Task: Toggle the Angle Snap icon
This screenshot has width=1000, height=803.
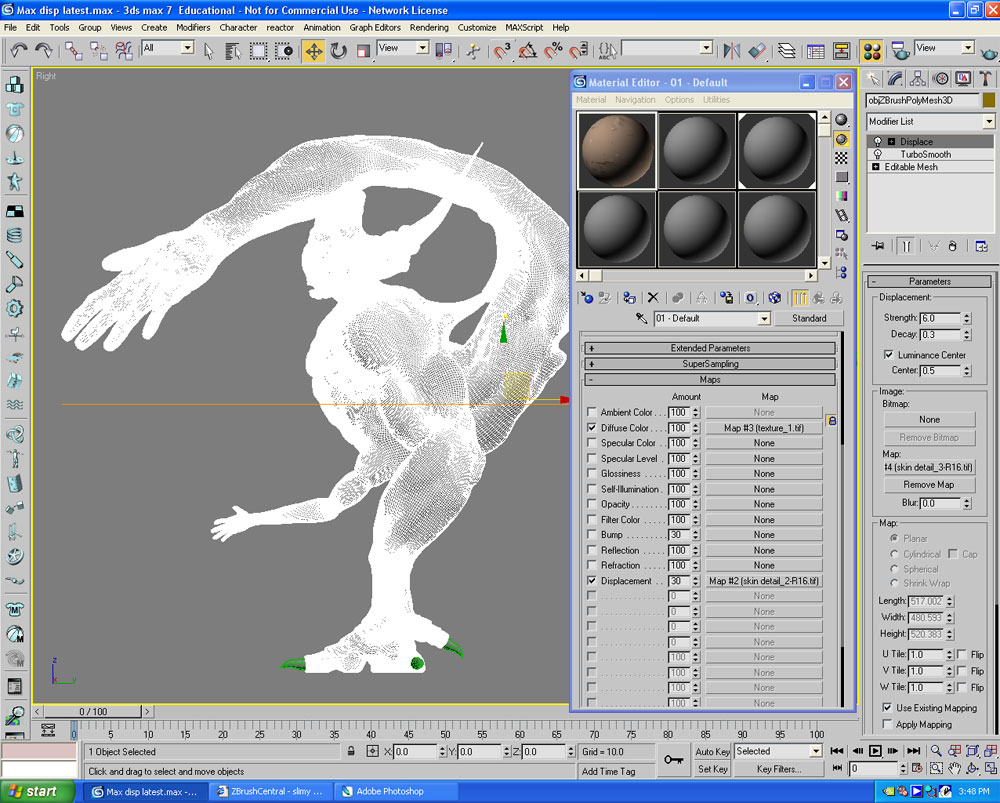Action: [527, 51]
